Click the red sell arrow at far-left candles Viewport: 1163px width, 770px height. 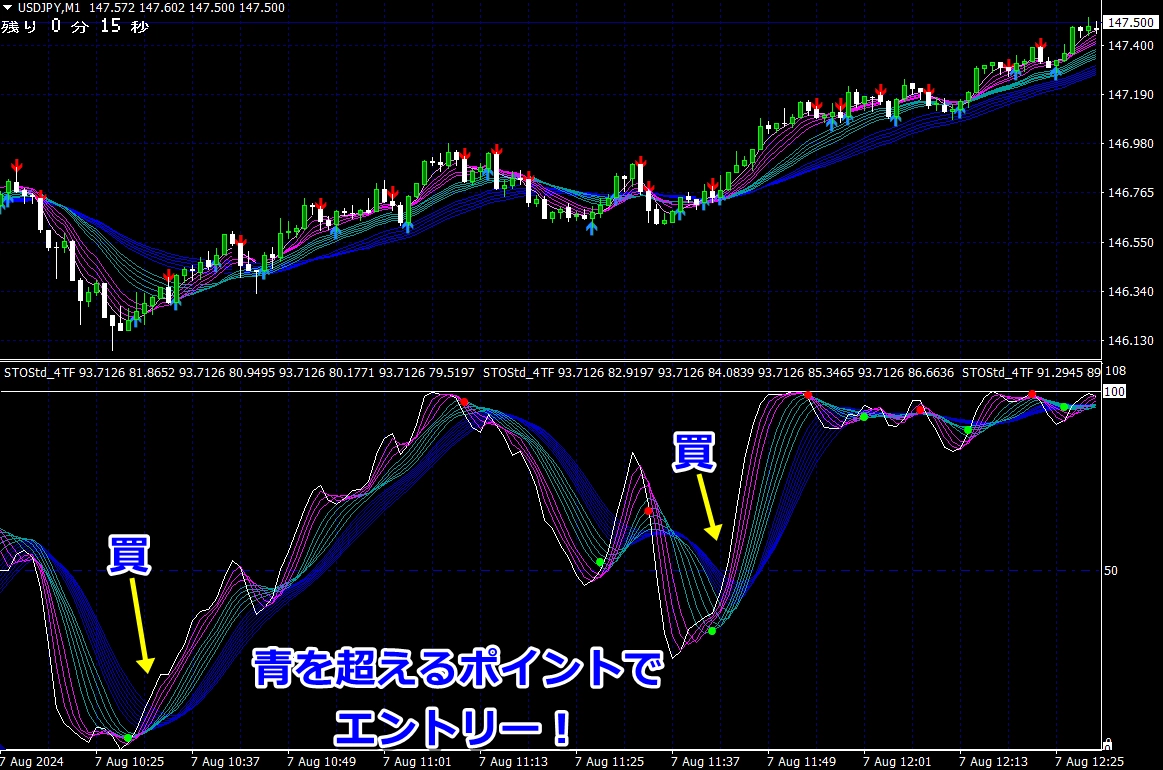point(16,166)
